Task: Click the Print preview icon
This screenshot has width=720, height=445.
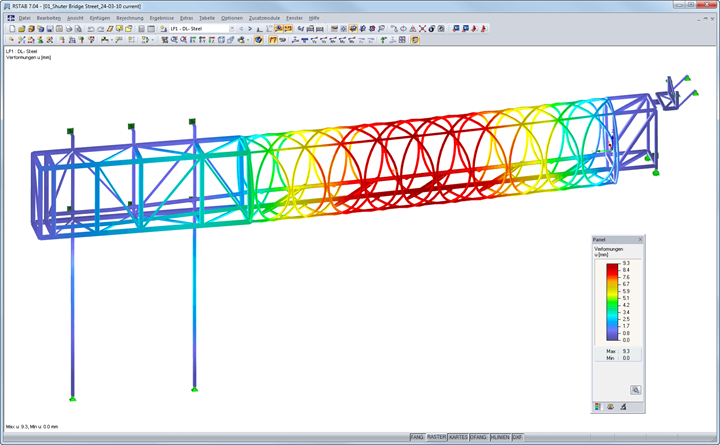Action: click(79, 28)
